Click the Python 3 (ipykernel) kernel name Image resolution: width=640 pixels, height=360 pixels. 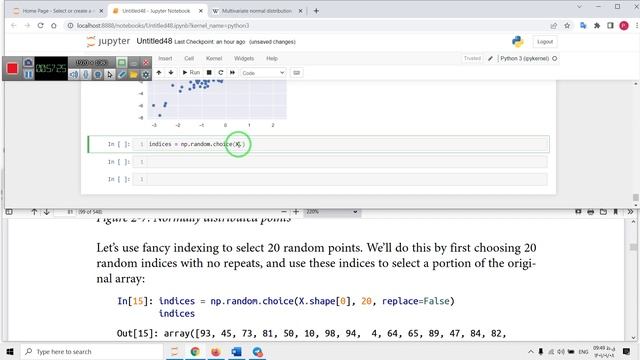pos(524,58)
